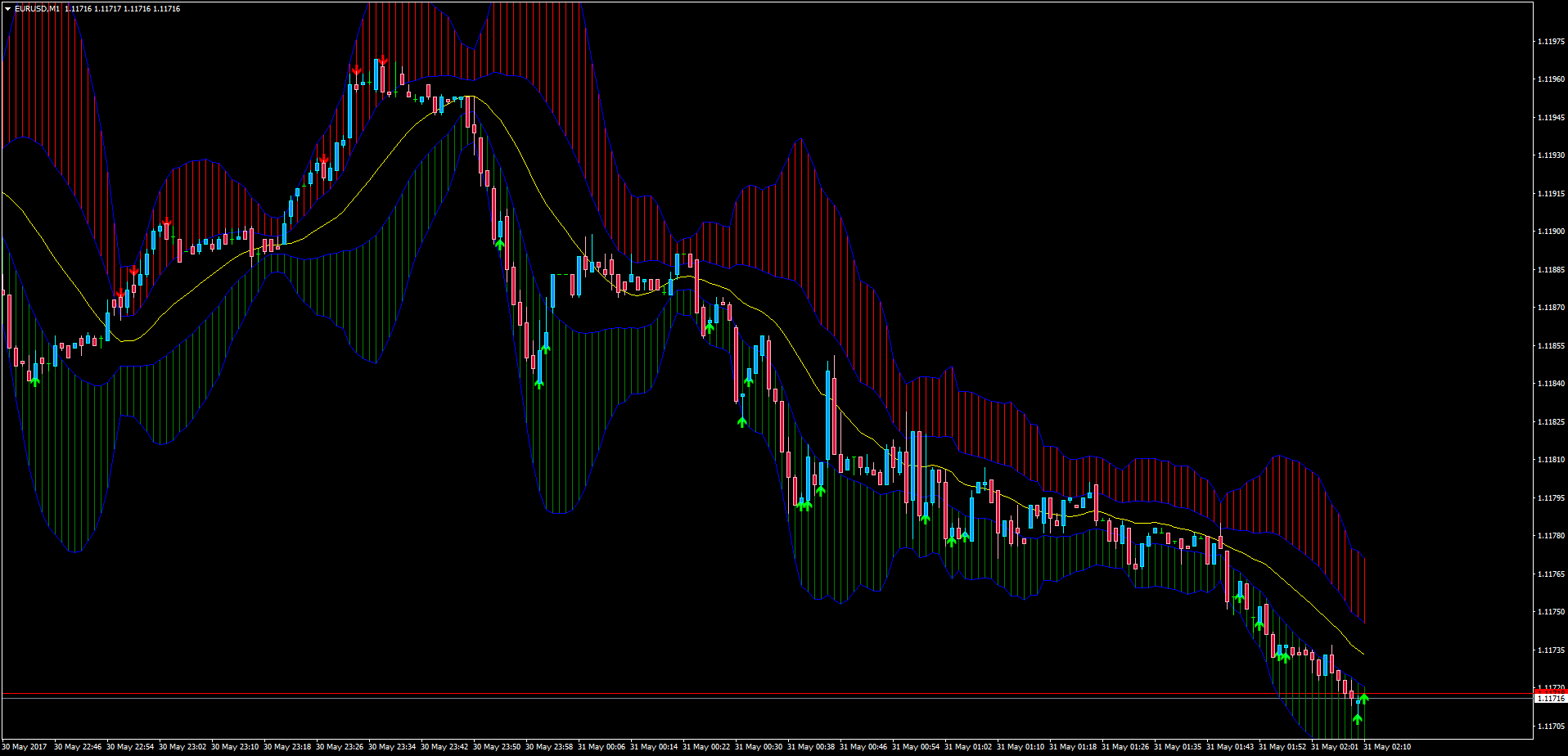Viewport: 1568px width, 756px height.
Task: Click the 30 May 23:58 time label
Action: pyautogui.click(x=549, y=746)
